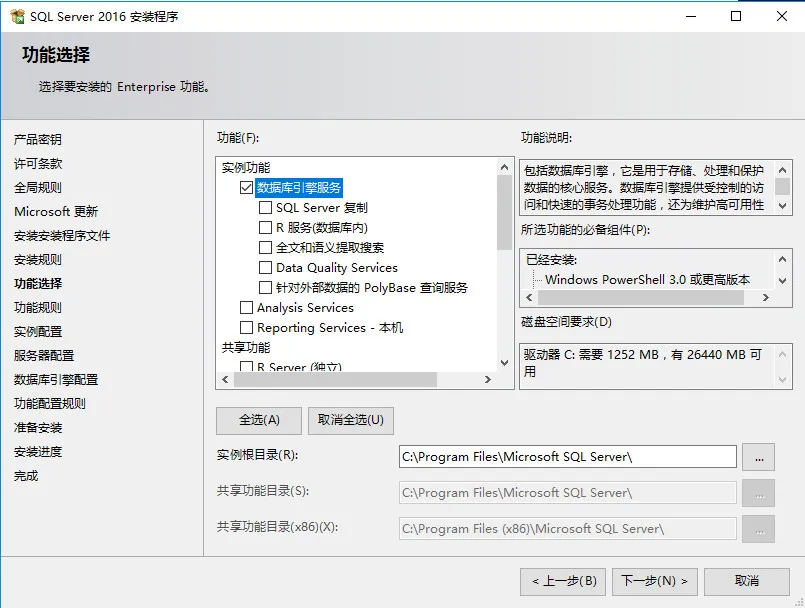Image resolution: width=805 pixels, height=608 pixels.
Task: Enable 全文和语义提取搜索 checkbox
Action: (265, 248)
